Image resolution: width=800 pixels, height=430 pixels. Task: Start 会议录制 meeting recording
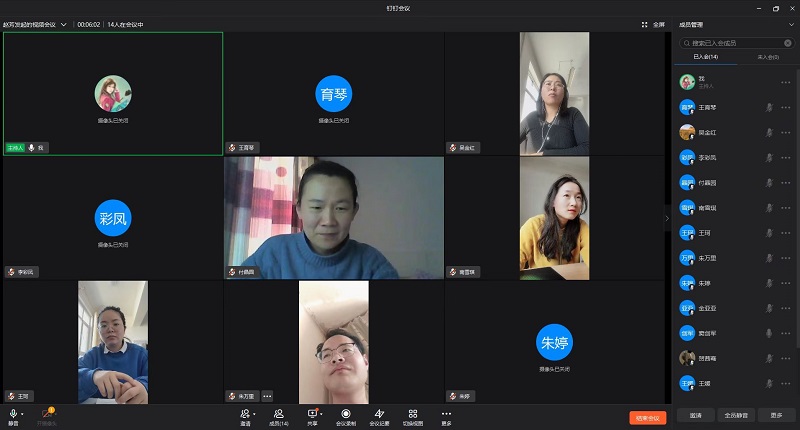[x=346, y=413]
